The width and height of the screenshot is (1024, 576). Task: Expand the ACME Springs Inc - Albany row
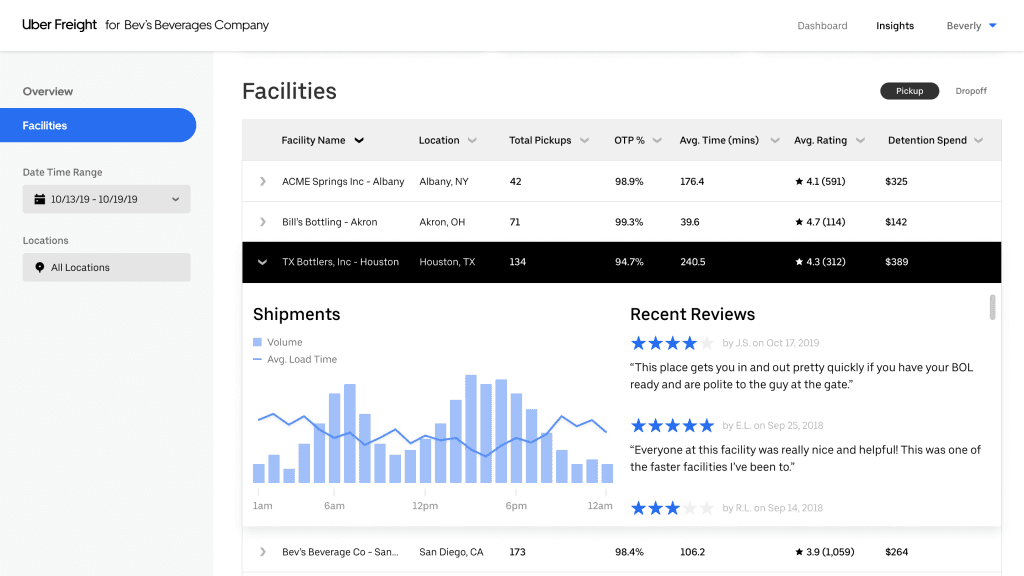[262, 182]
